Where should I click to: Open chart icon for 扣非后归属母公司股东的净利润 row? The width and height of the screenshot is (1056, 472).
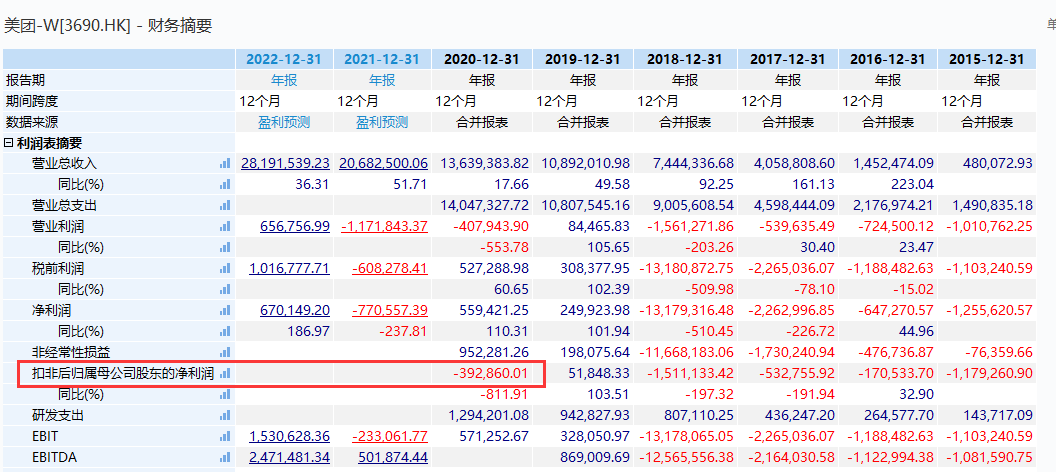coord(225,374)
